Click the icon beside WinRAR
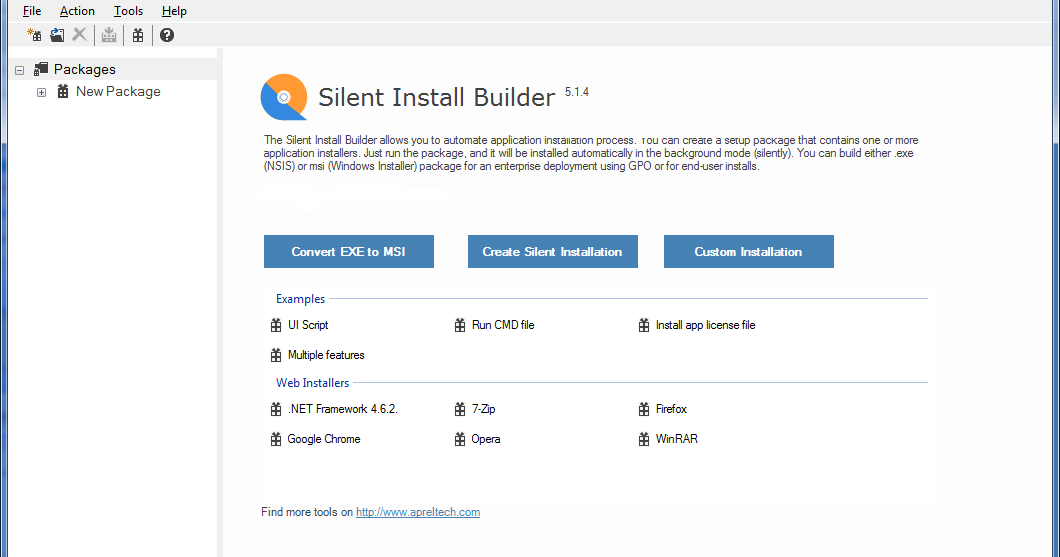 [x=644, y=439]
